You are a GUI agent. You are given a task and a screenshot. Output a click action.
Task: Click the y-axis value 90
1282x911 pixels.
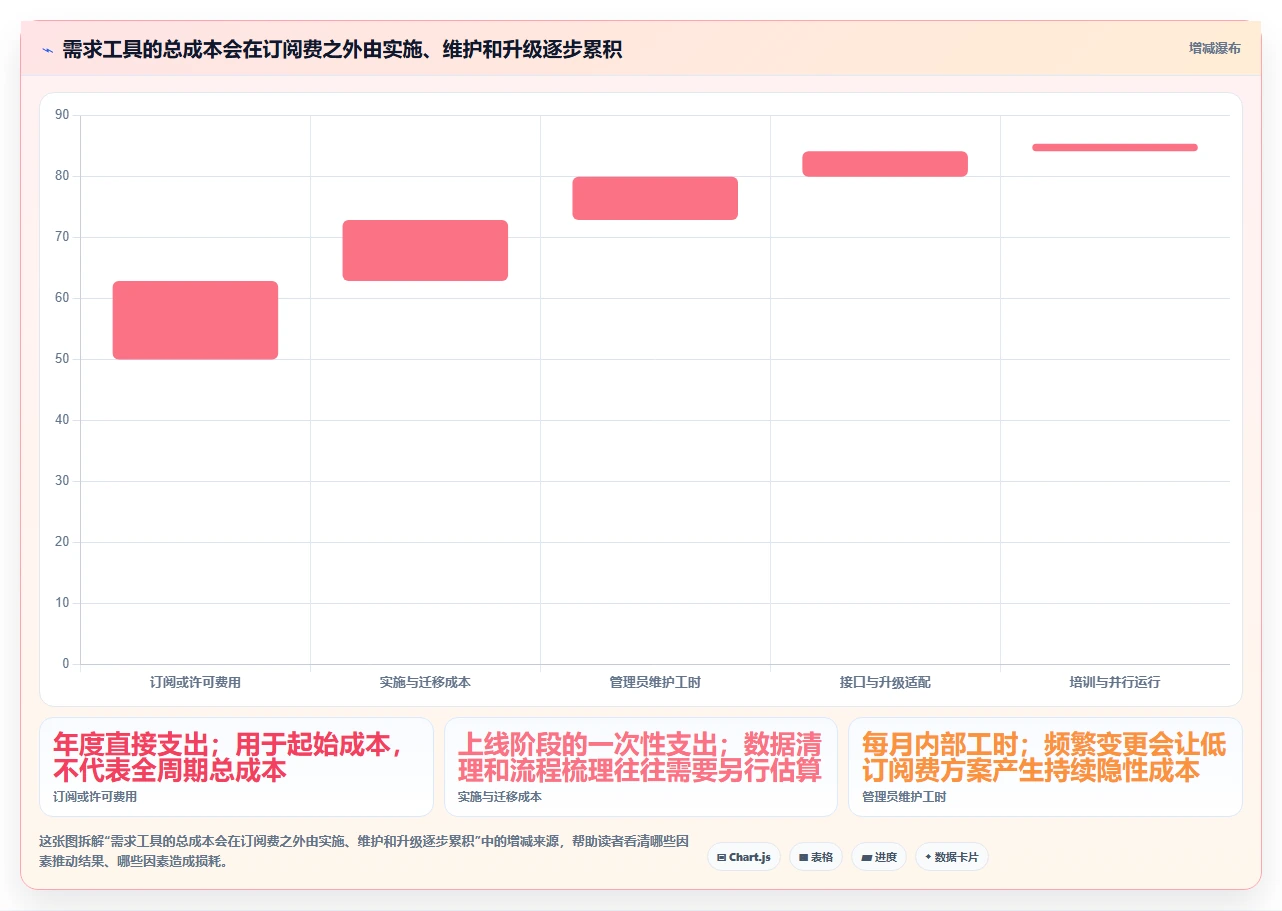(62, 115)
